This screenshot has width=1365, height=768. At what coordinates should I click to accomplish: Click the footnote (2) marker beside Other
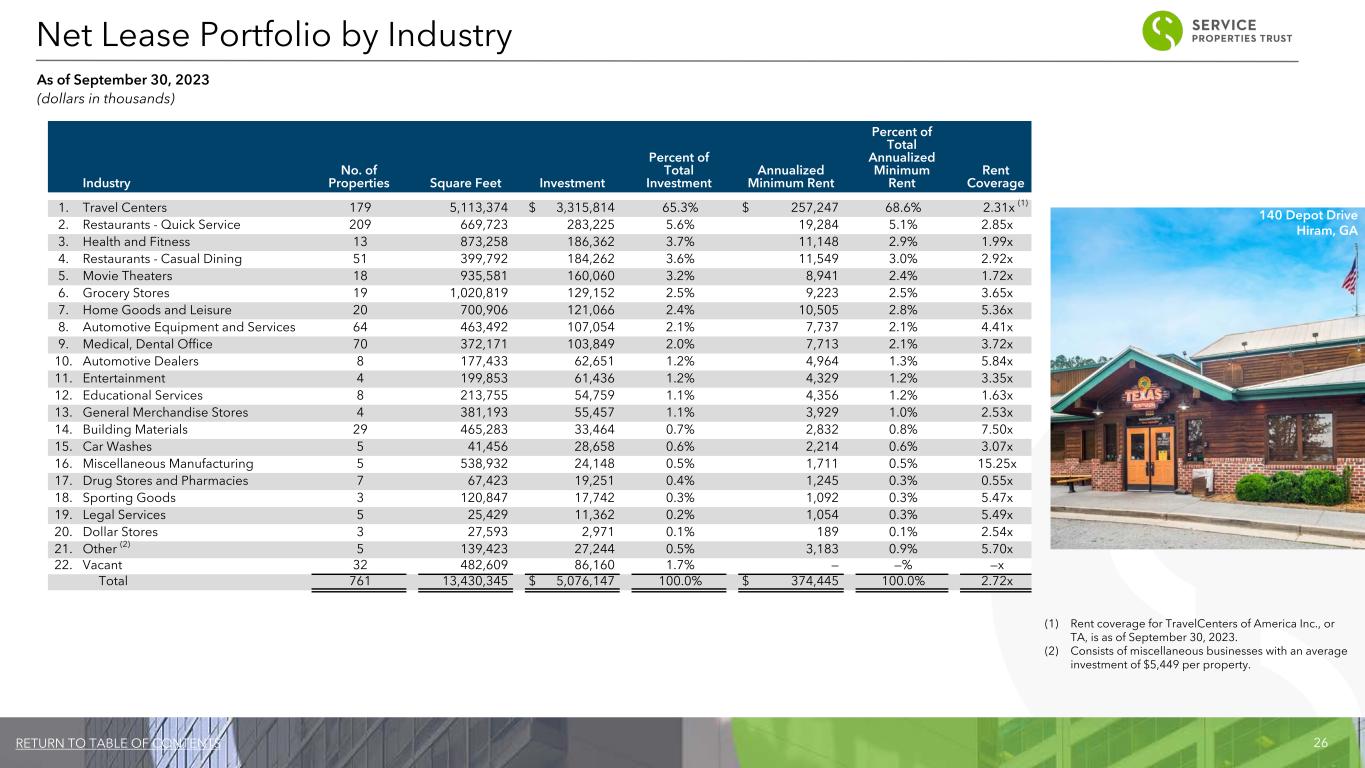point(125,546)
